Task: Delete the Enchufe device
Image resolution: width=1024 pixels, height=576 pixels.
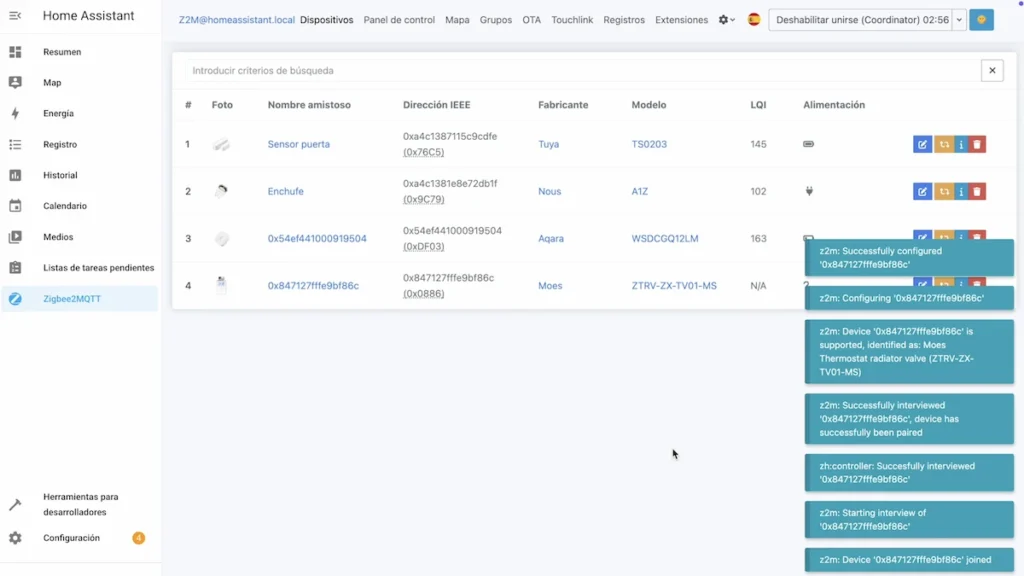Action: (977, 191)
